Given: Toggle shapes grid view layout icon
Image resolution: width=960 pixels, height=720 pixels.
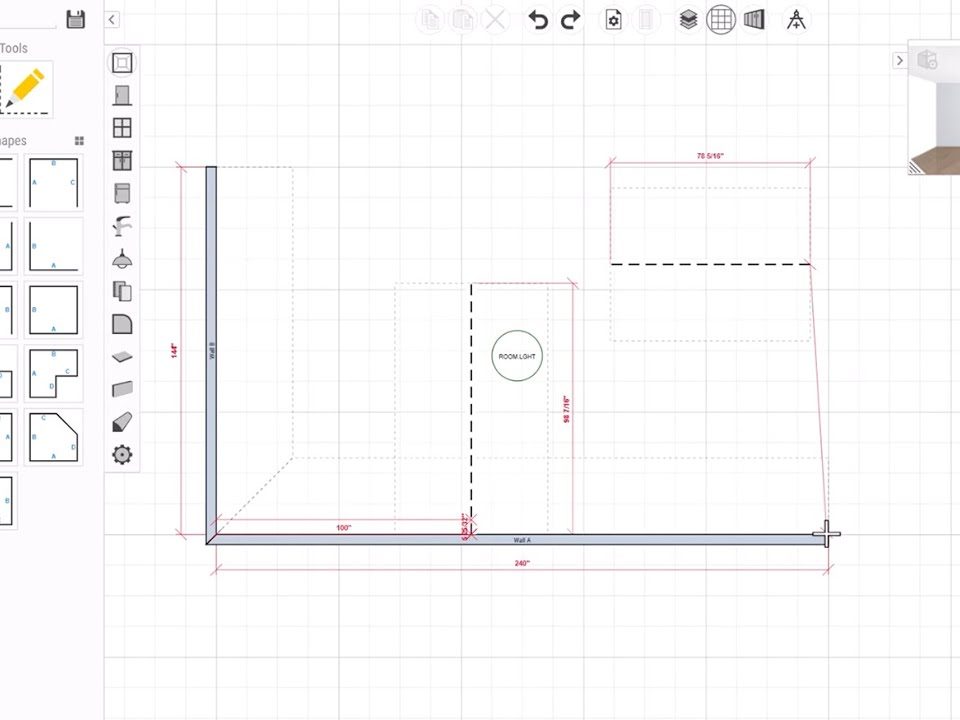Looking at the screenshot, I should point(79,141).
